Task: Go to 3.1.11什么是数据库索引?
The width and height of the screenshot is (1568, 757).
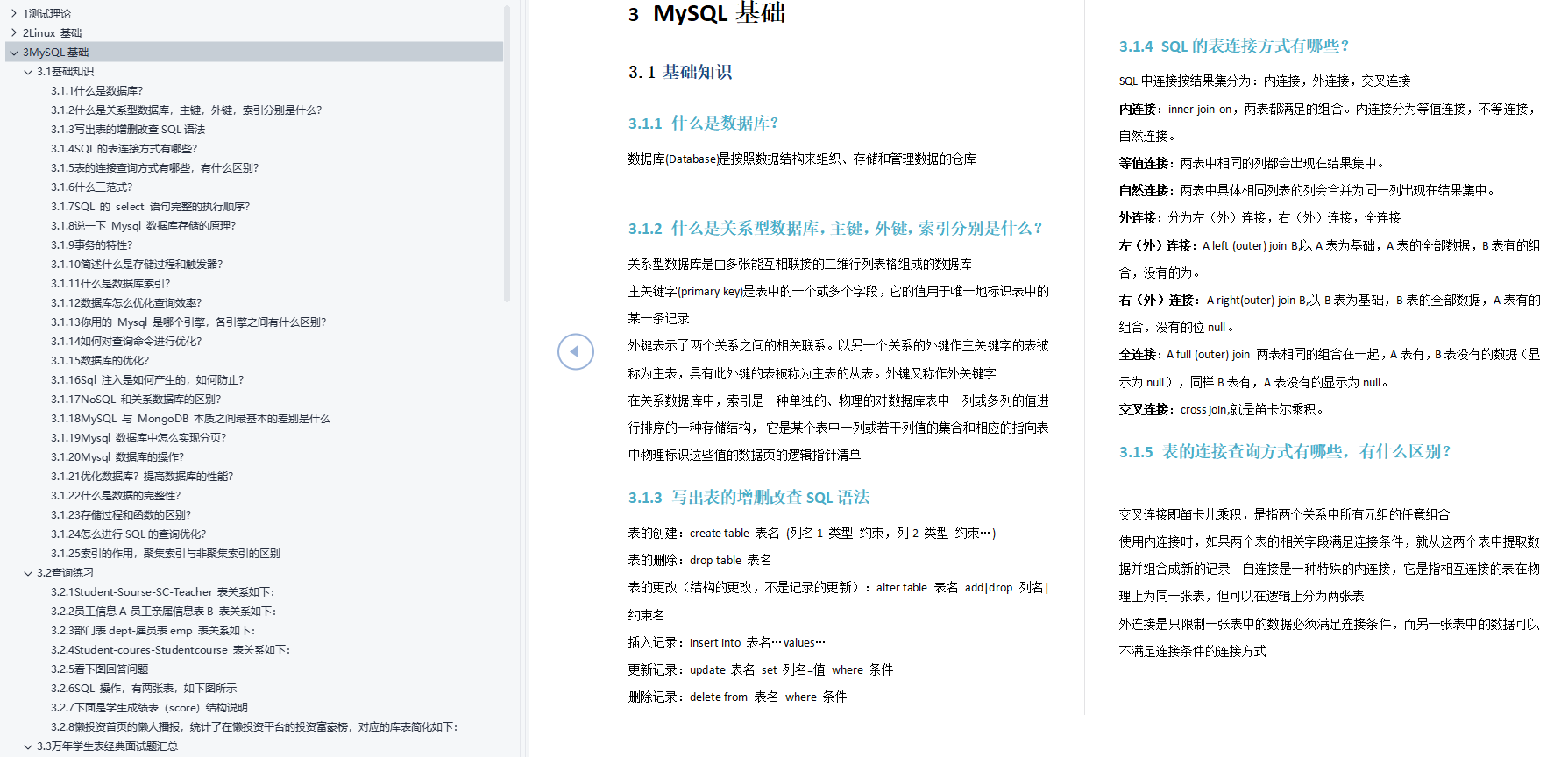Action: tap(110, 283)
